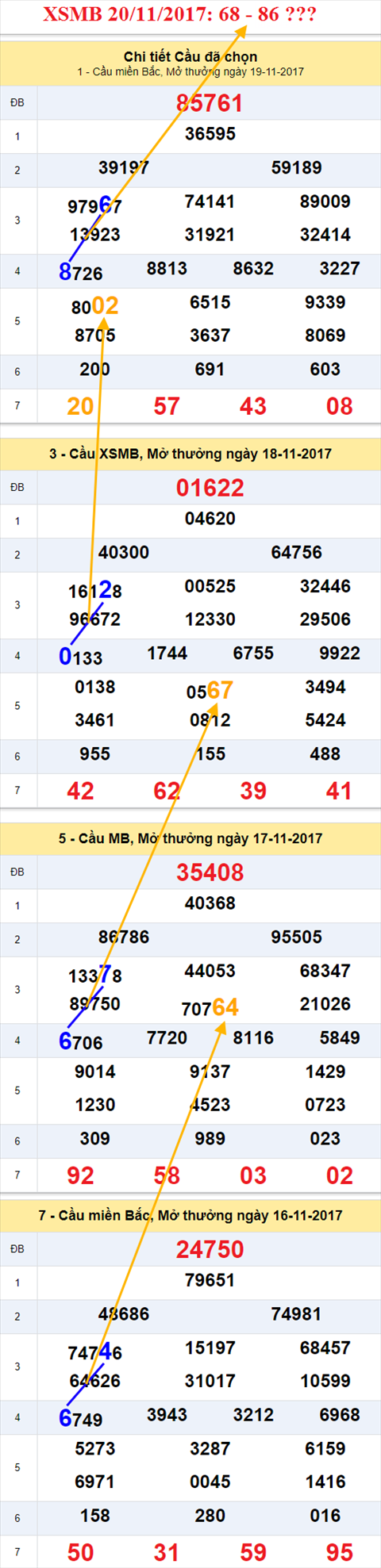Click the red title XSMB 20/11/2017: 68 - 86

[x=179, y=14]
